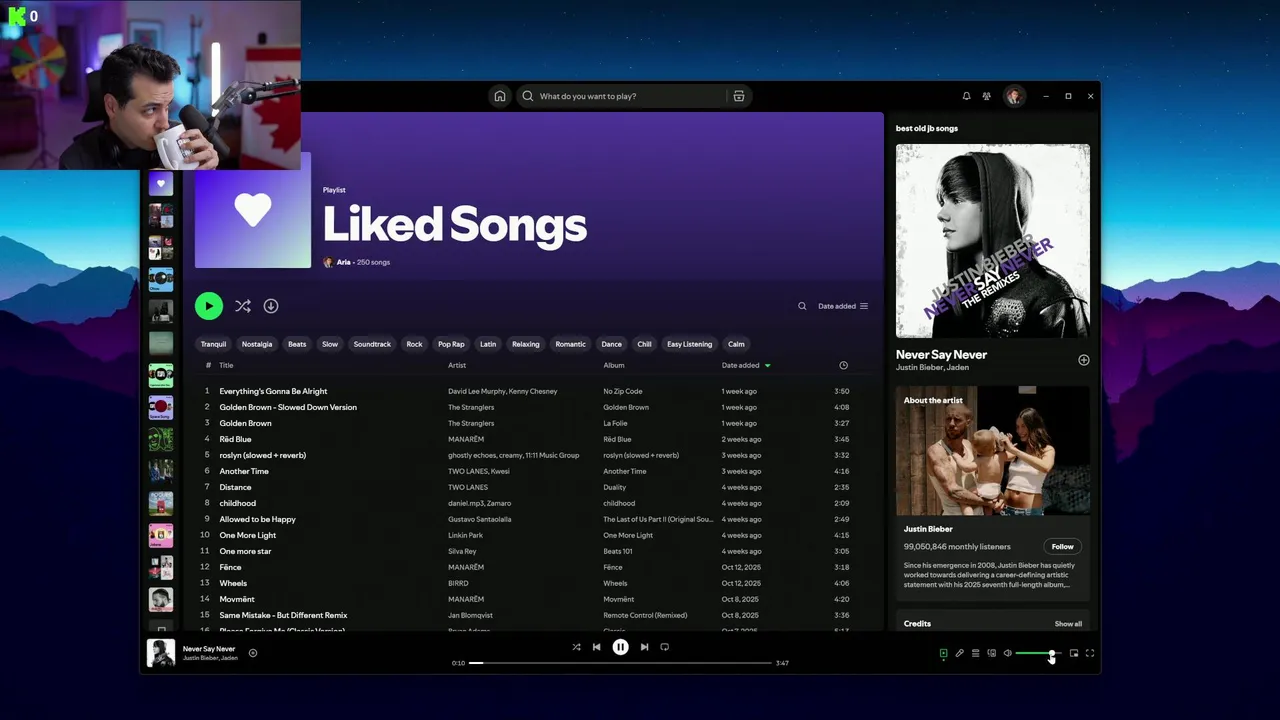1280x720 pixels.
Task: Go to Spotify Home
Action: 500,96
